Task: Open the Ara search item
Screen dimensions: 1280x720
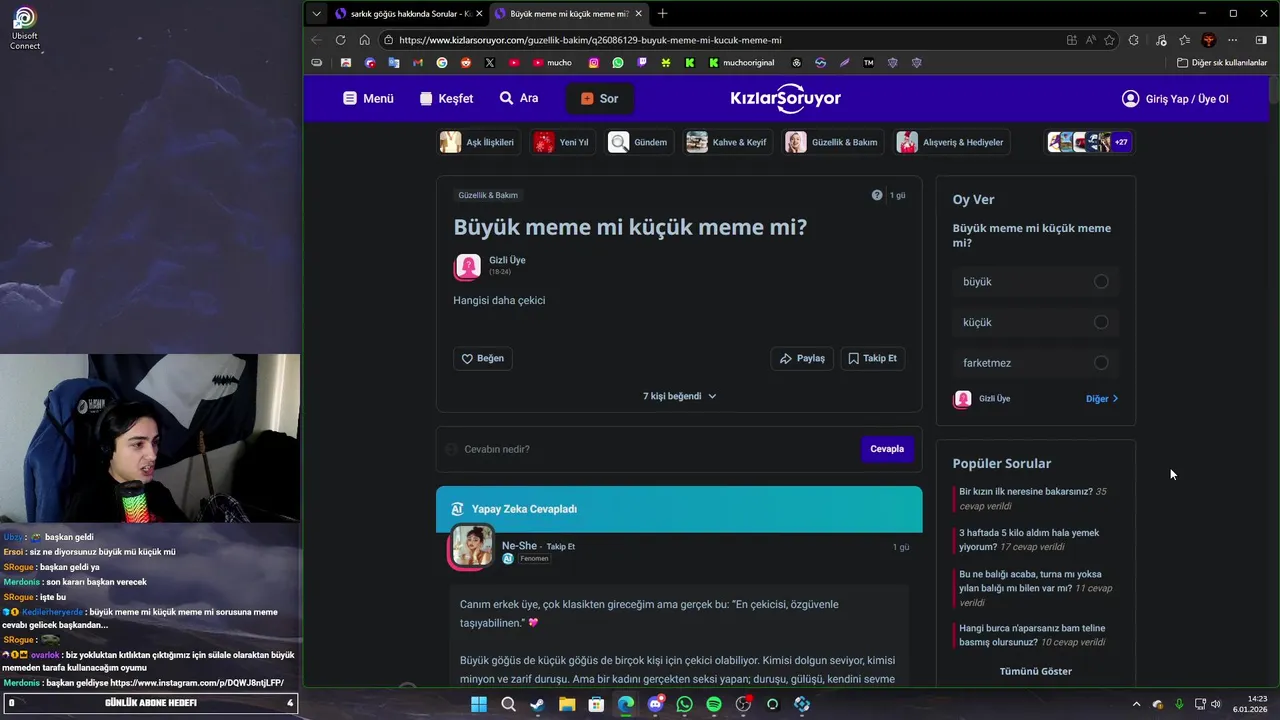Action: click(x=519, y=98)
